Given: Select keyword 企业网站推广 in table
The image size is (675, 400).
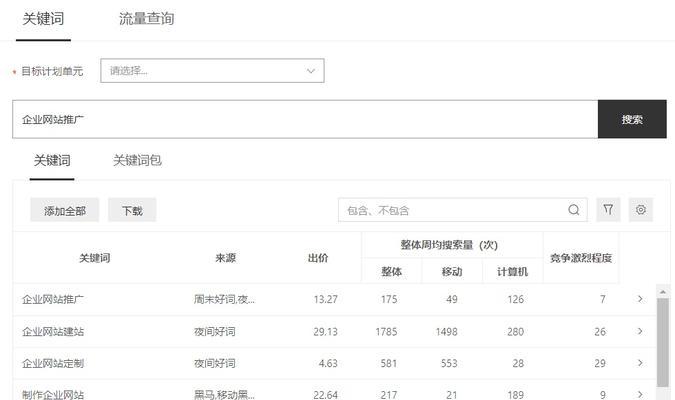Looking at the screenshot, I should click(x=53, y=299).
